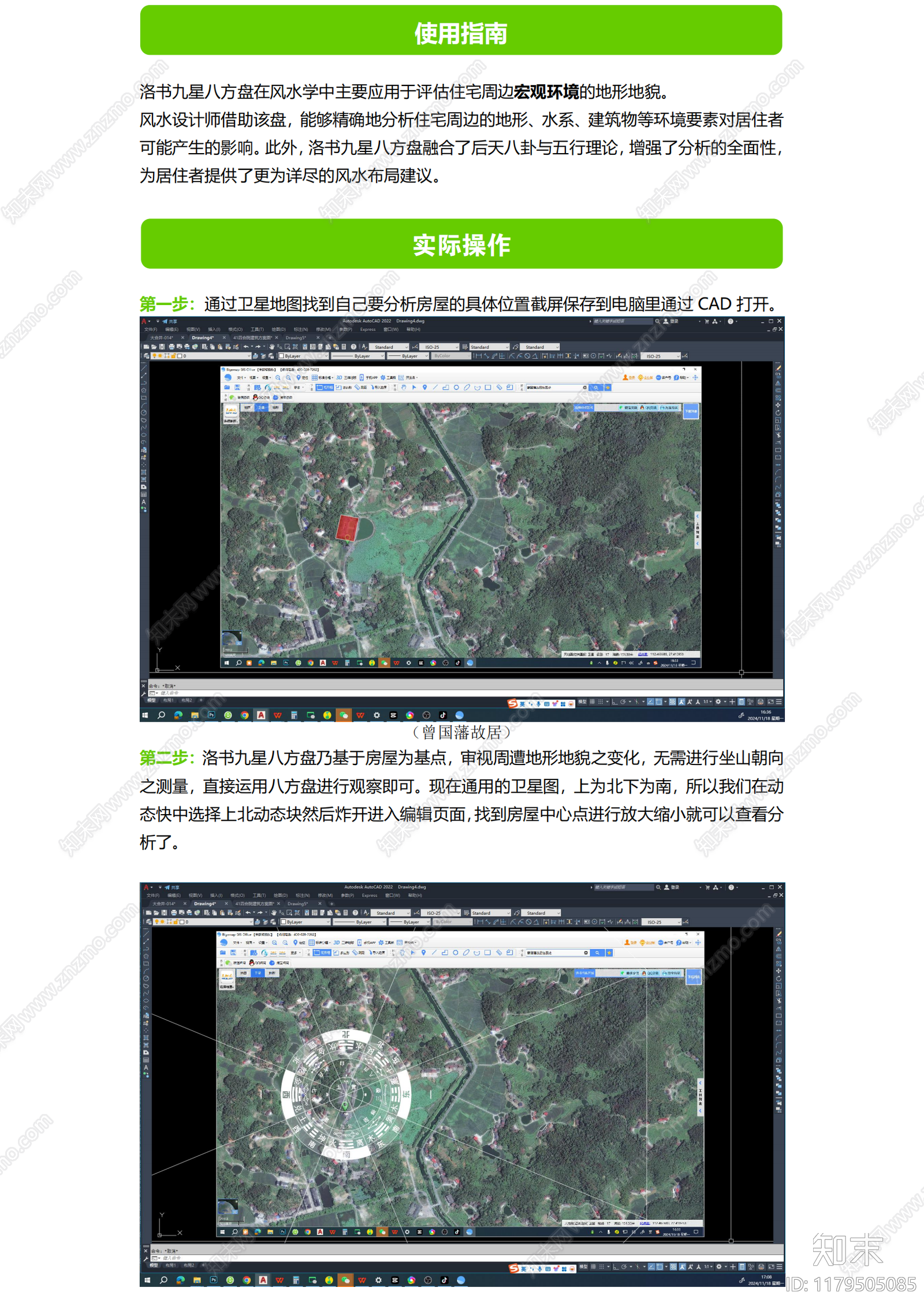The image size is (924, 1307).
Task: Select Line tool in step-two draw toolbar
Action: tap(146, 933)
